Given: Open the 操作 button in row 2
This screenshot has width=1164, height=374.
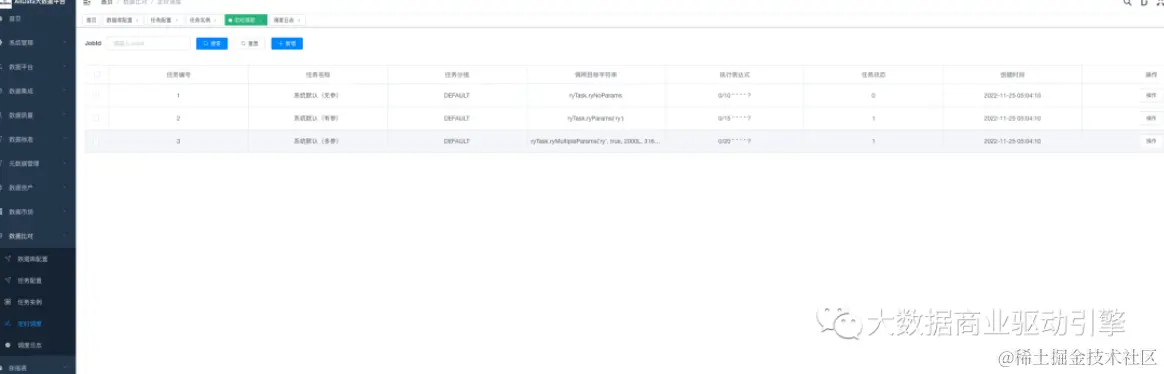Looking at the screenshot, I should click(x=1151, y=118).
